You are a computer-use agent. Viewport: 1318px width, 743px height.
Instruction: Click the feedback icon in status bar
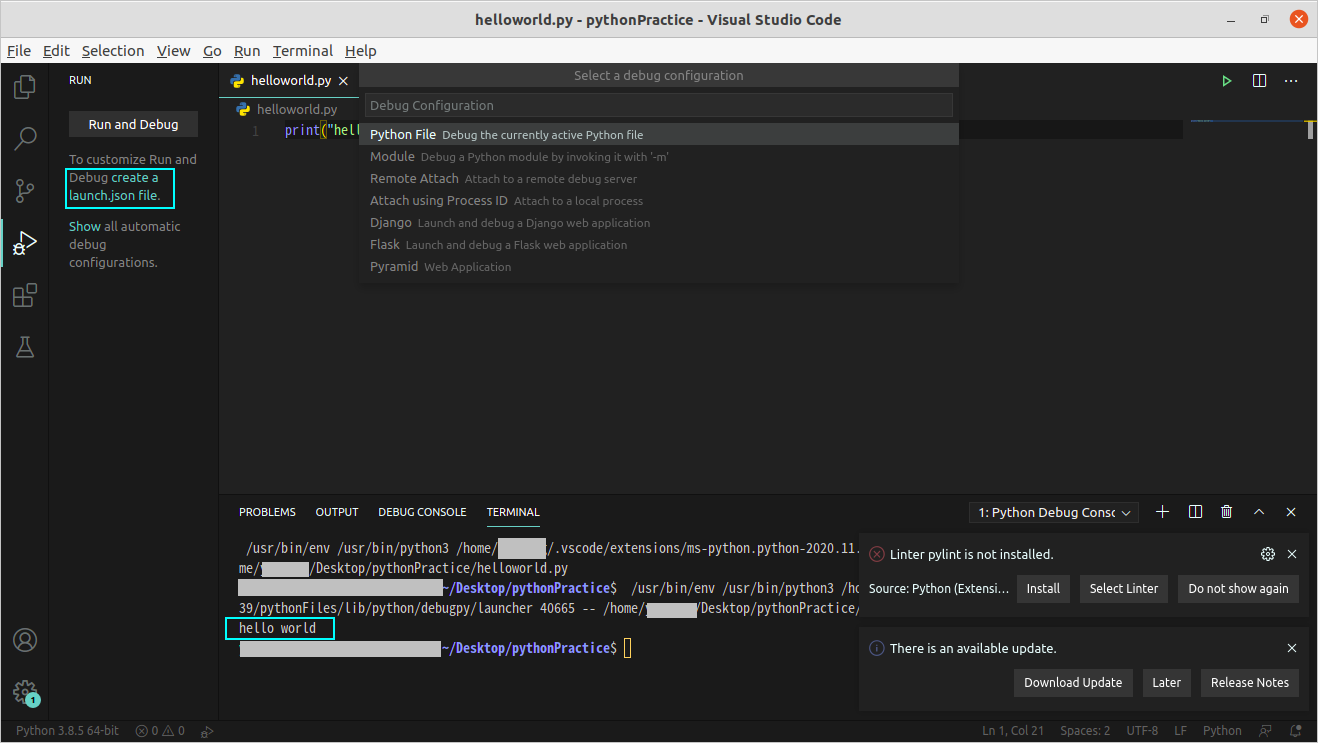click(1267, 731)
